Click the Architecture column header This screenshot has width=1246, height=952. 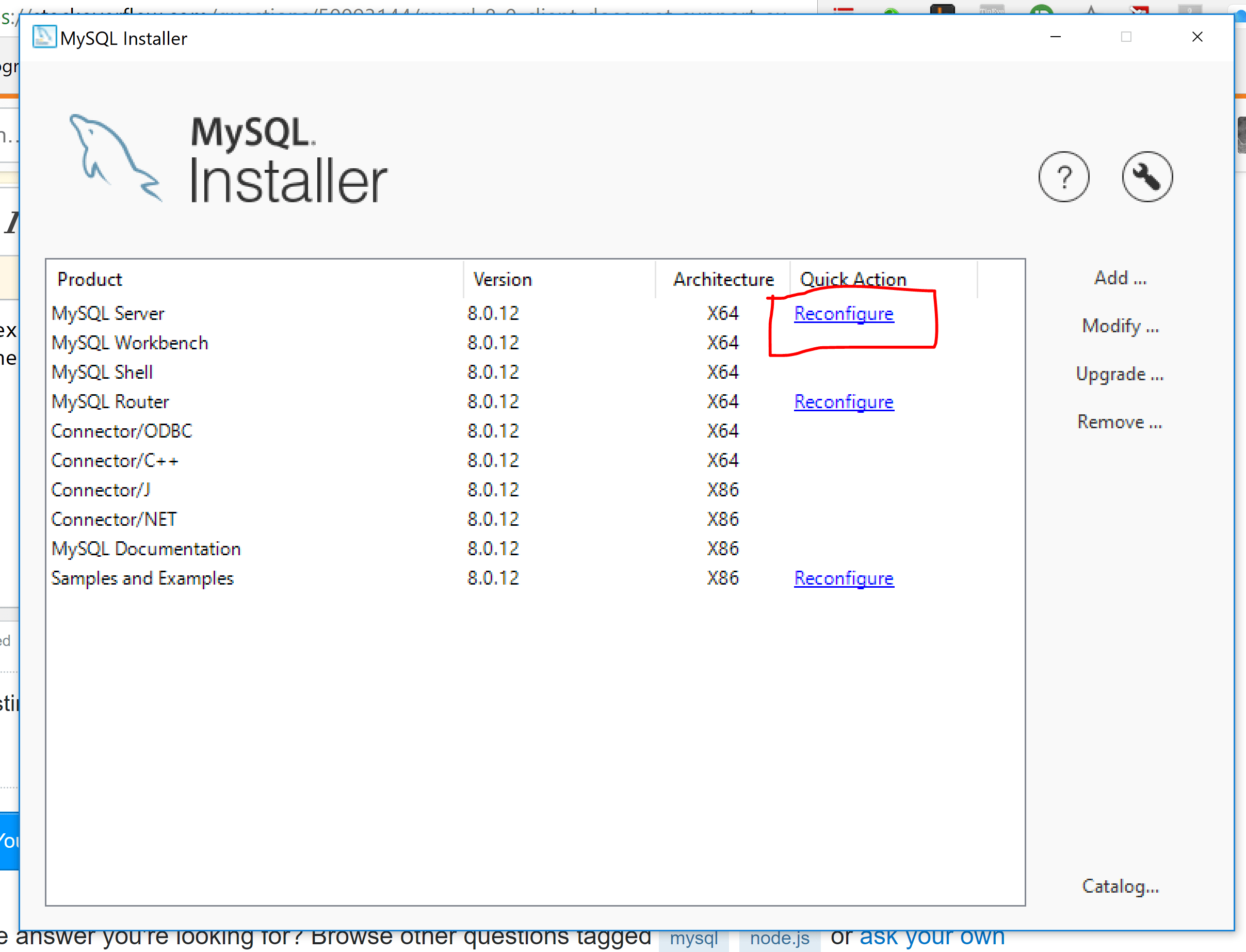(x=722, y=279)
